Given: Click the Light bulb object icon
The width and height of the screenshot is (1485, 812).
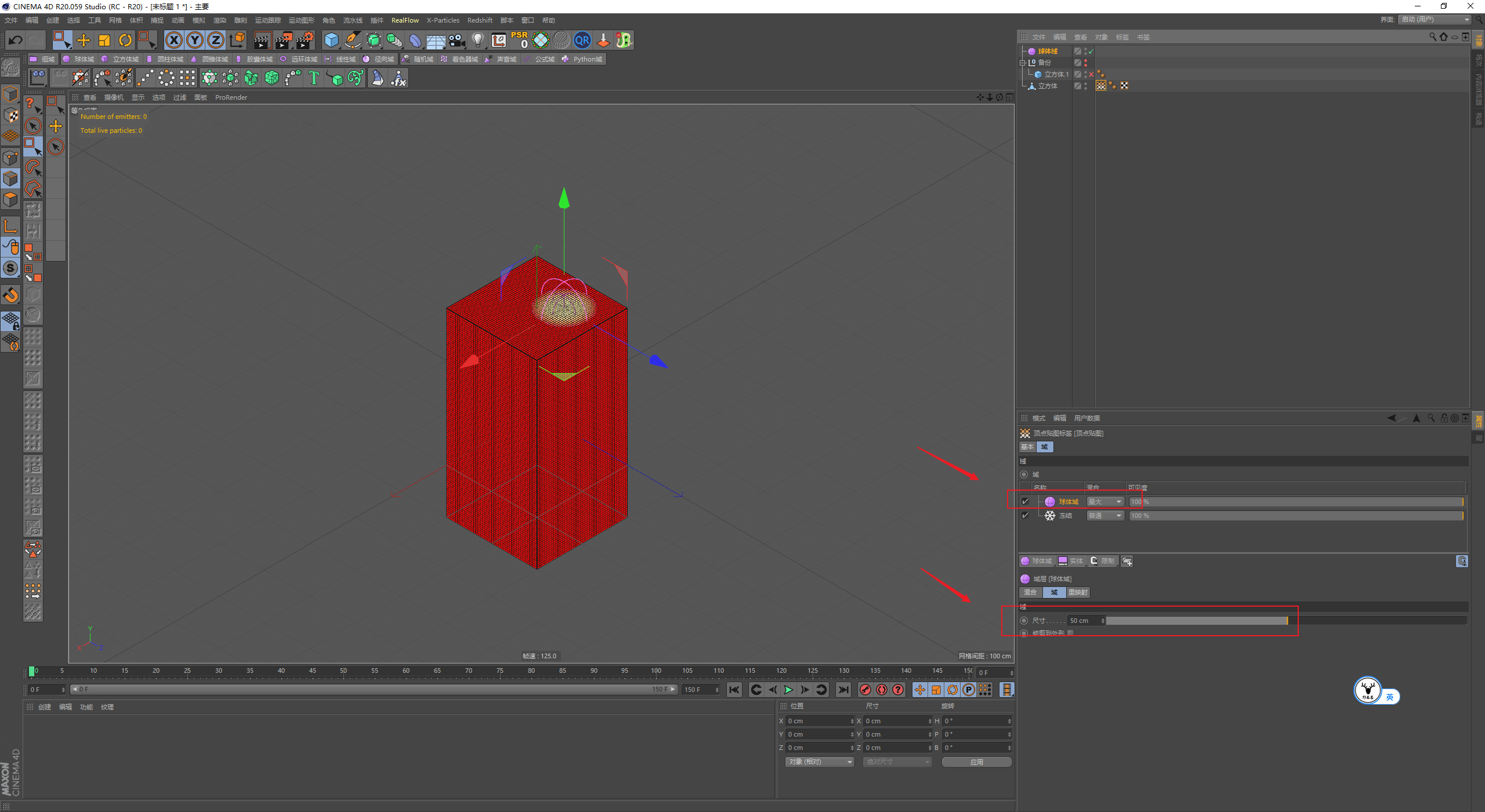Looking at the screenshot, I should (x=477, y=40).
